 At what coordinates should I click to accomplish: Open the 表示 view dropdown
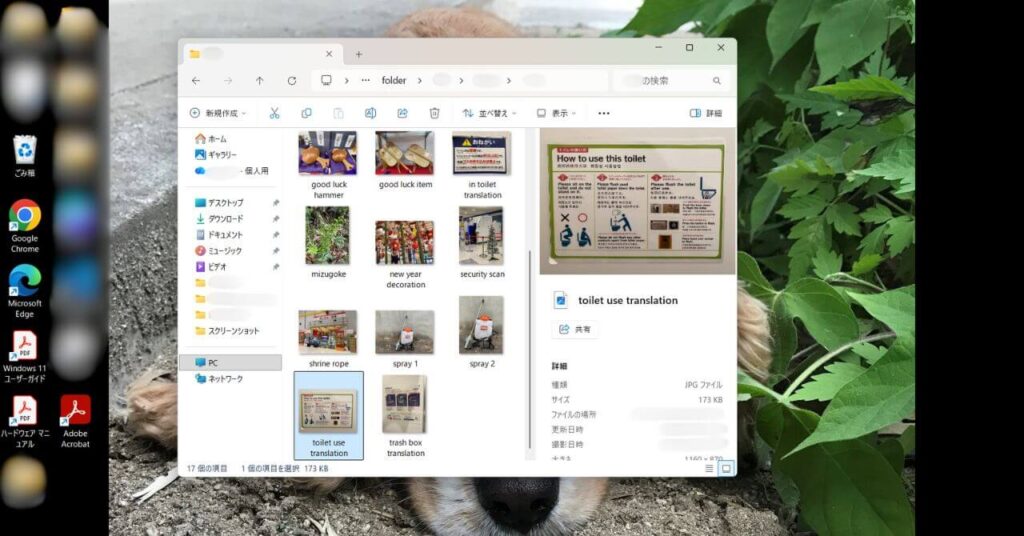pyautogui.click(x=556, y=113)
